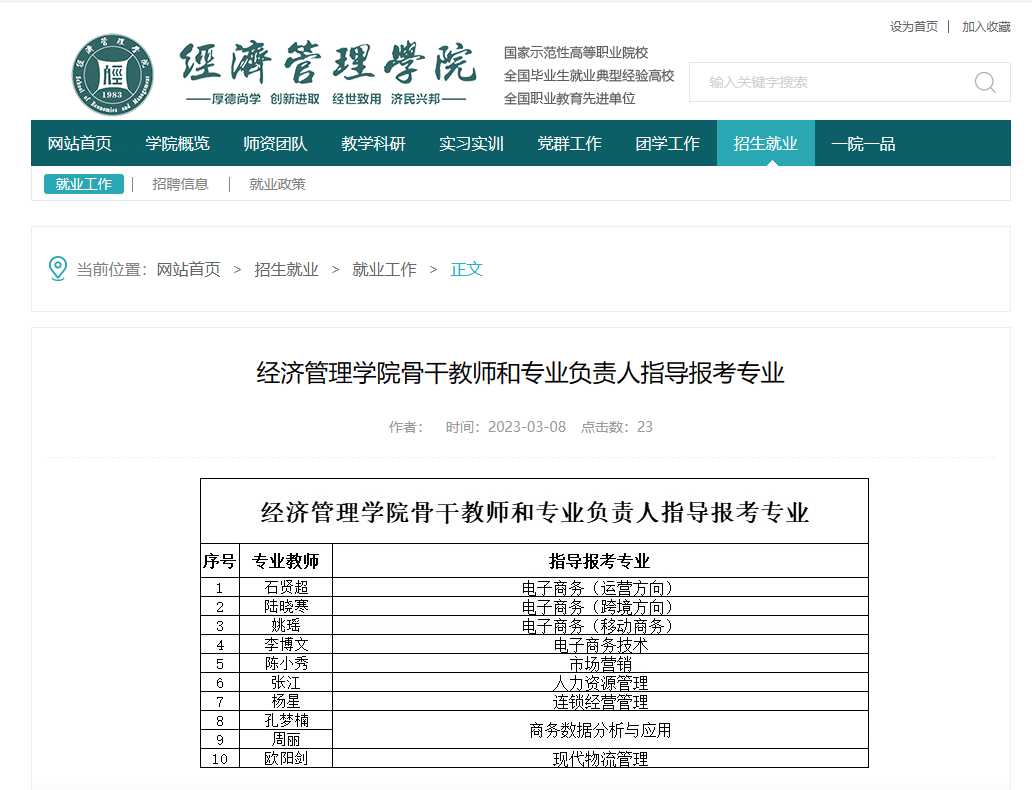This screenshot has height=790, width=1032.
Task: Select 师资团队 in navigation bar
Action: [x=276, y=144]
